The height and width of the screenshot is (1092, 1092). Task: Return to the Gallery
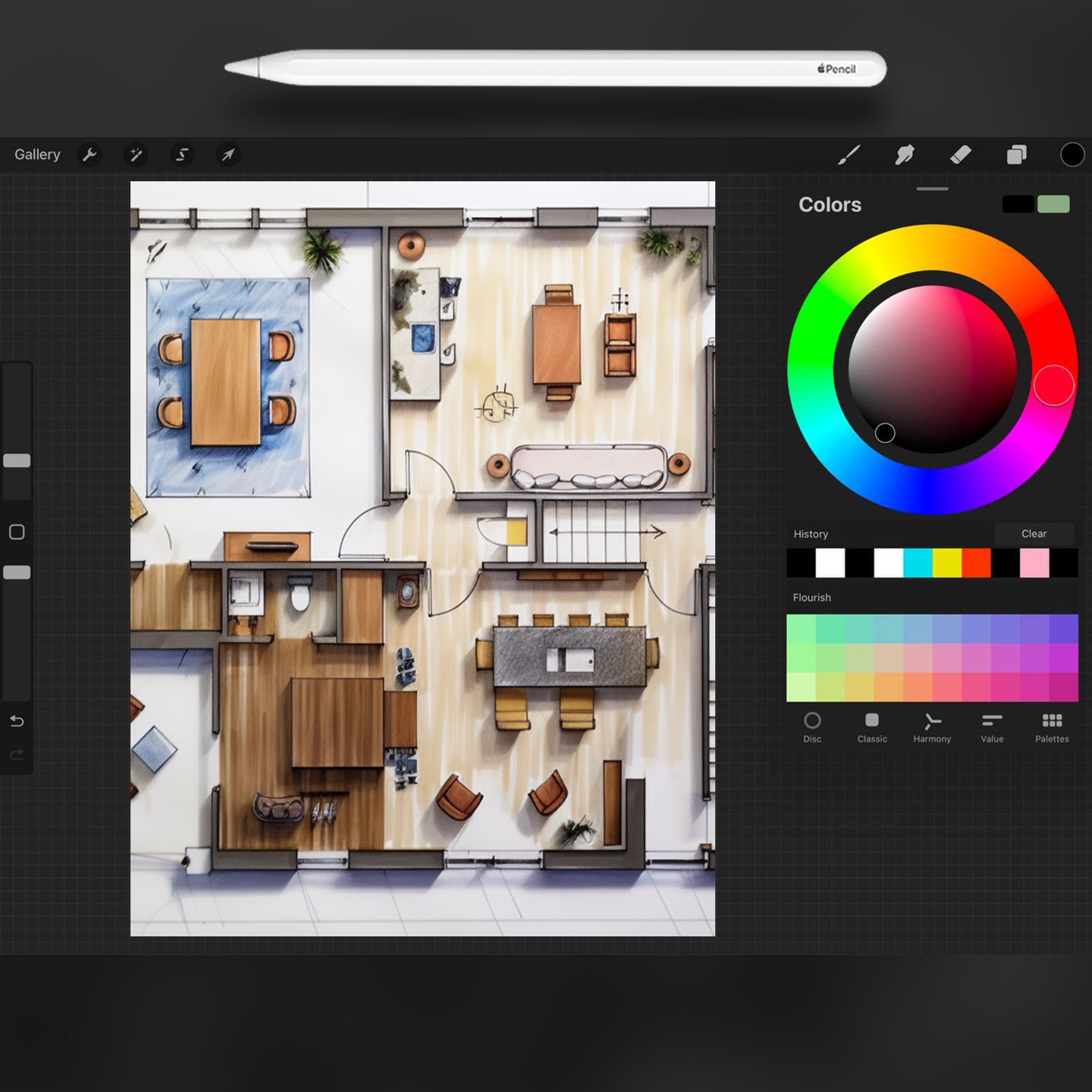click(37, 155)
